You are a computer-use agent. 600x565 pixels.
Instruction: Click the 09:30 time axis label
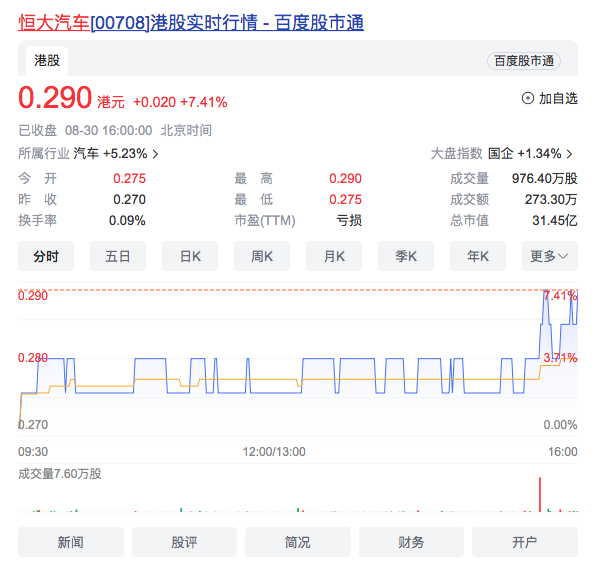click(x=33, y=451)
